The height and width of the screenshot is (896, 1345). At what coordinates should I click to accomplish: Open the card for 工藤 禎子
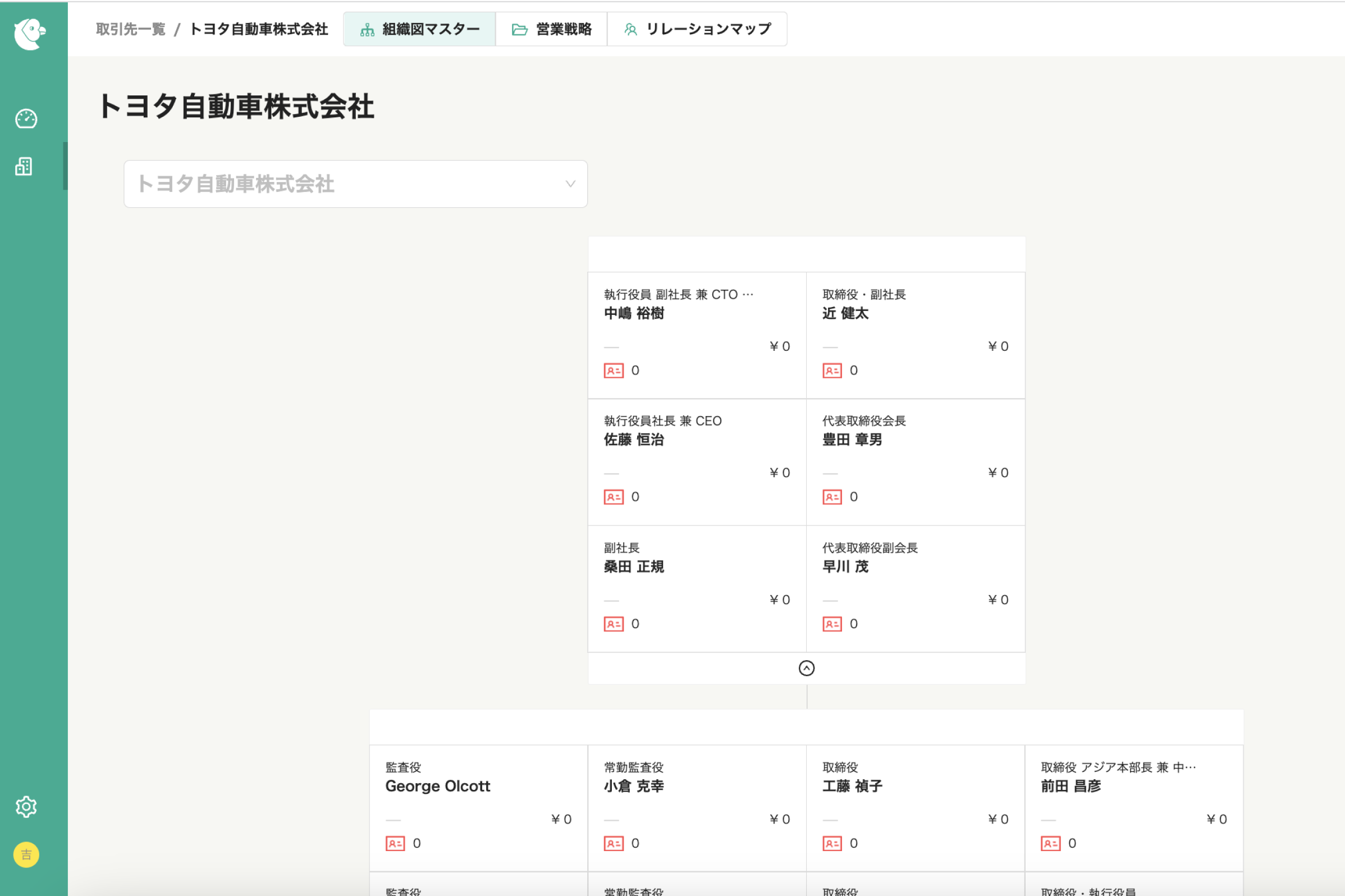pos(916,808)
